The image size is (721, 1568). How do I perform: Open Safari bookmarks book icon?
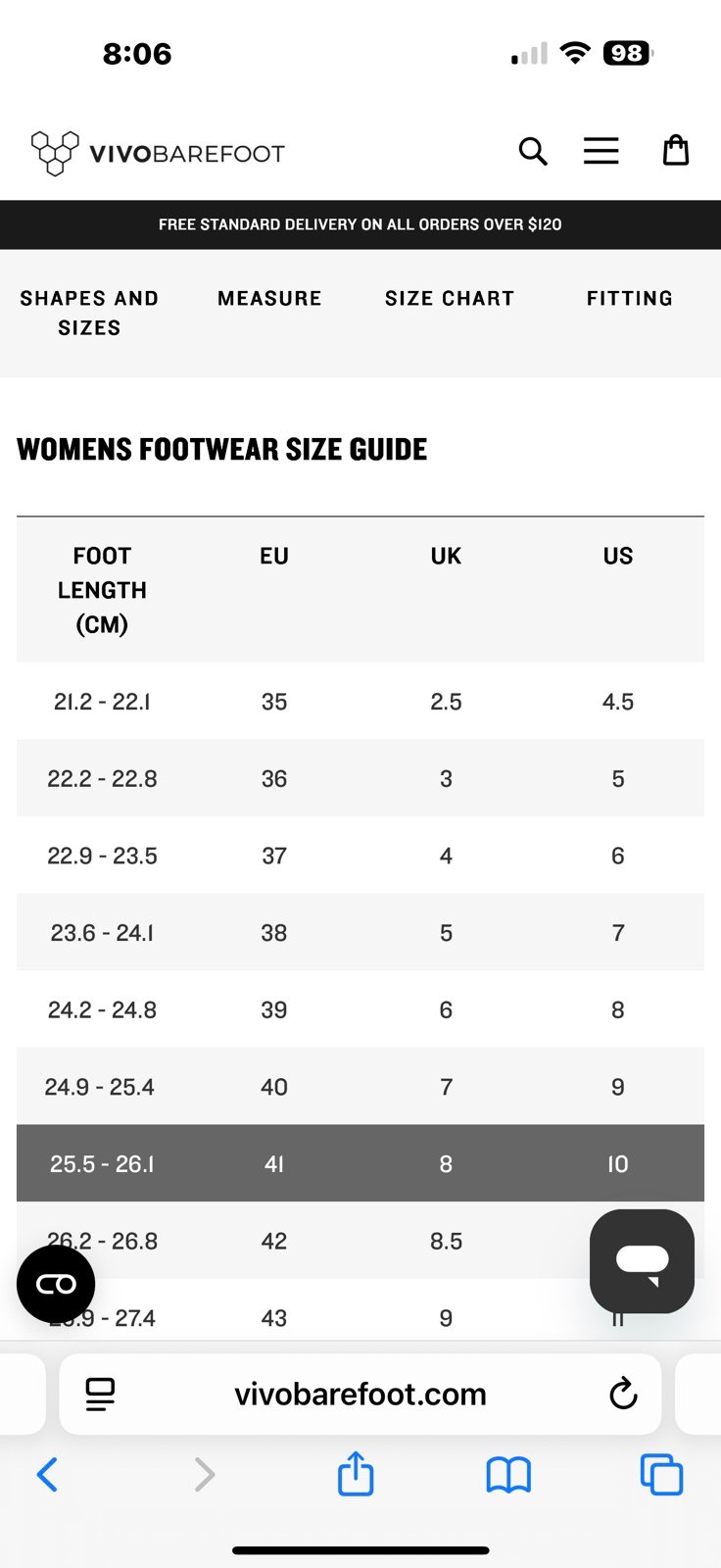coord(508,1475)
